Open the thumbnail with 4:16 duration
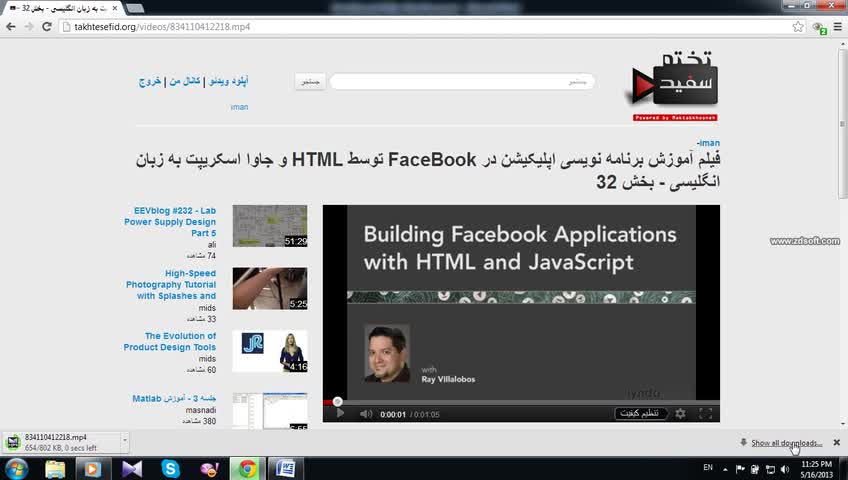Screen dimensions: 848x480 pos(270,351)
